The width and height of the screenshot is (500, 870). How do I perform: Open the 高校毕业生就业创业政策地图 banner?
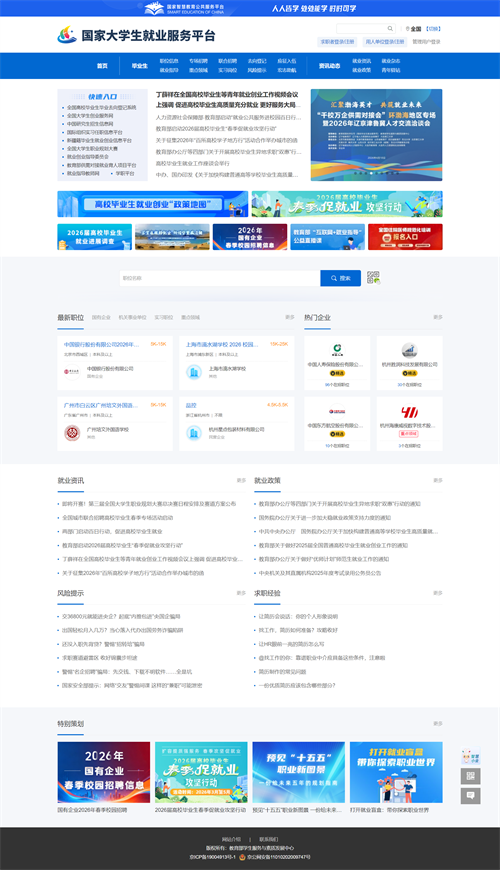[x=153, y=204]
